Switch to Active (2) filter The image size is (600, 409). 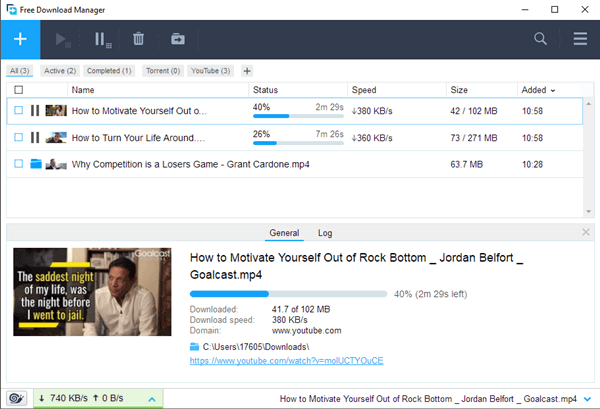point(60,71)
